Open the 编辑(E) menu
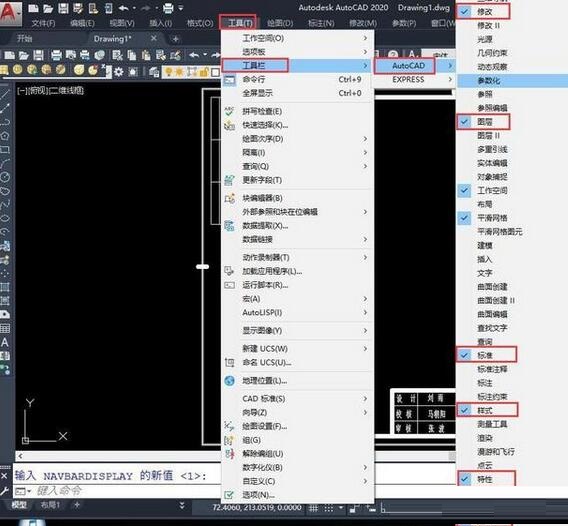 coord(82,23)
